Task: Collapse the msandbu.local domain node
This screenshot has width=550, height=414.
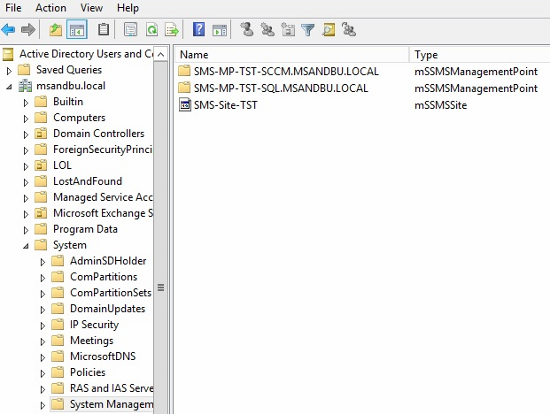Action: pyautogui.click(x=9, y=86)
